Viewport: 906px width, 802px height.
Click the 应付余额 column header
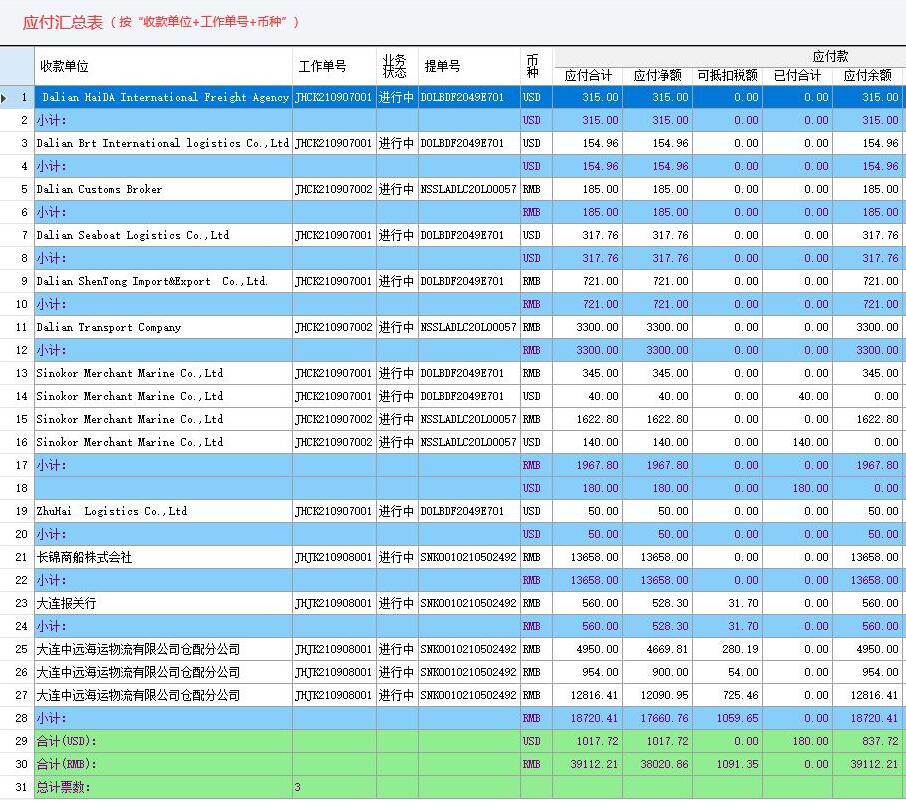[867, 75]
